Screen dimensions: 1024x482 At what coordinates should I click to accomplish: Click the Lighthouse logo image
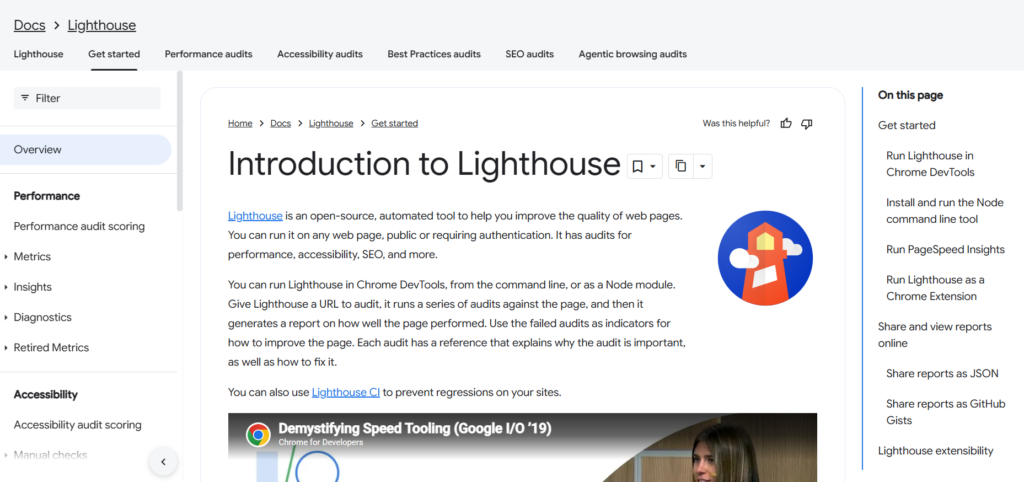point(765,258)
